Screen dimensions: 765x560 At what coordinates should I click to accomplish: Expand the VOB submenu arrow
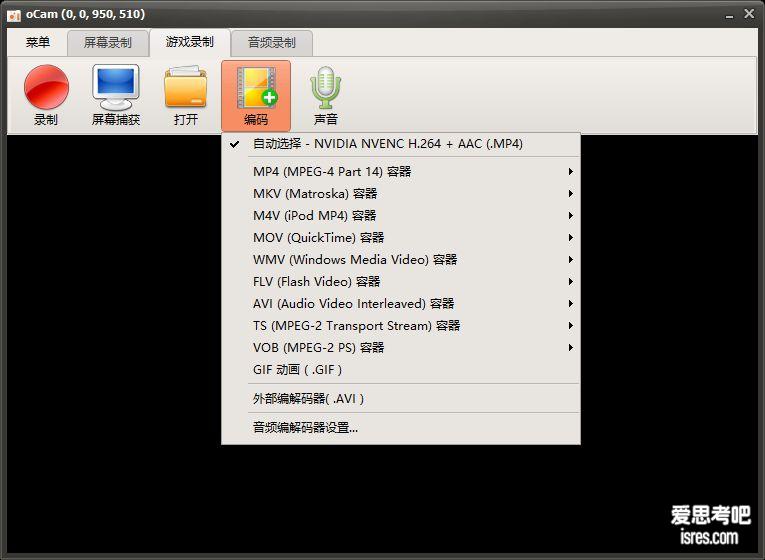(570, 347)
